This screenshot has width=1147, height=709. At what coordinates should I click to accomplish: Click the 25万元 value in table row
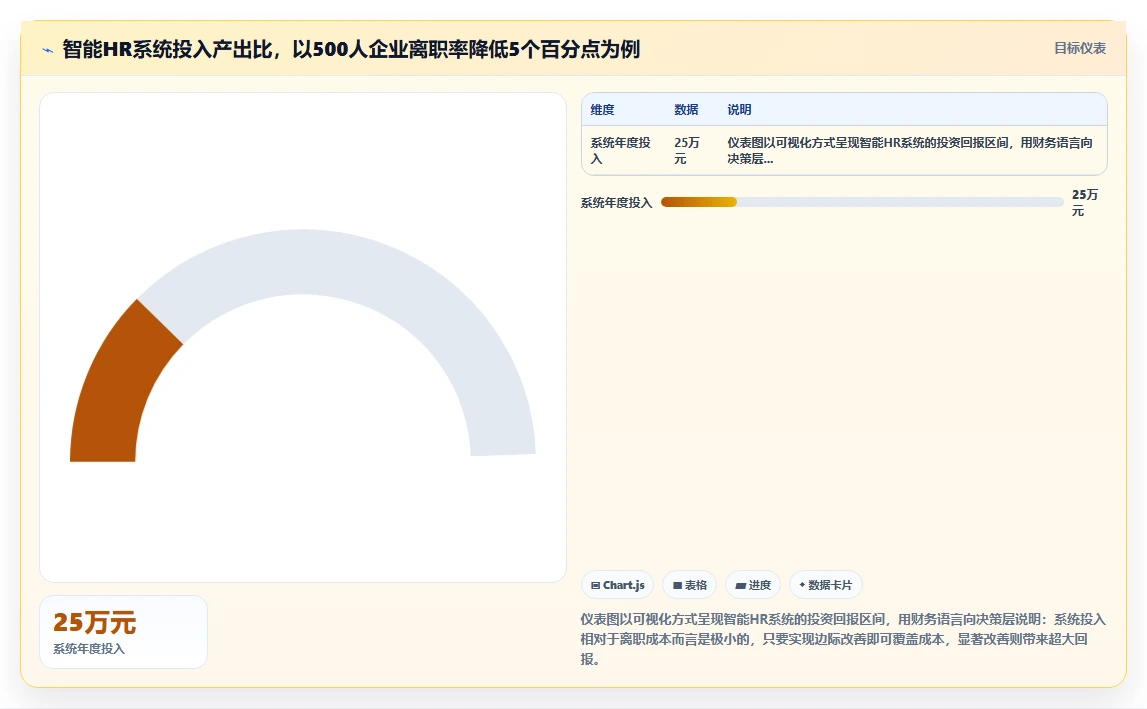pos(687,151)
